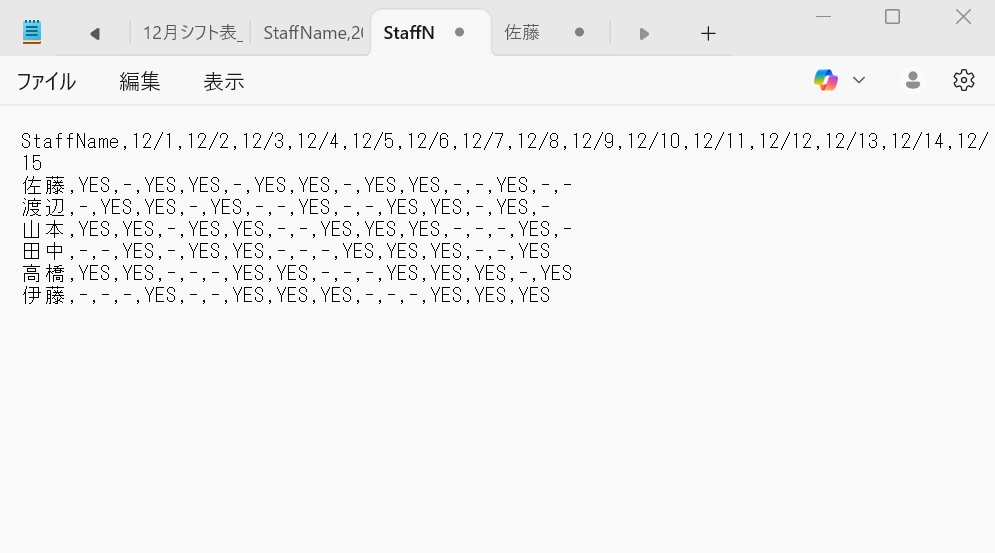Open the account profile icon

(x=912, y=80)
